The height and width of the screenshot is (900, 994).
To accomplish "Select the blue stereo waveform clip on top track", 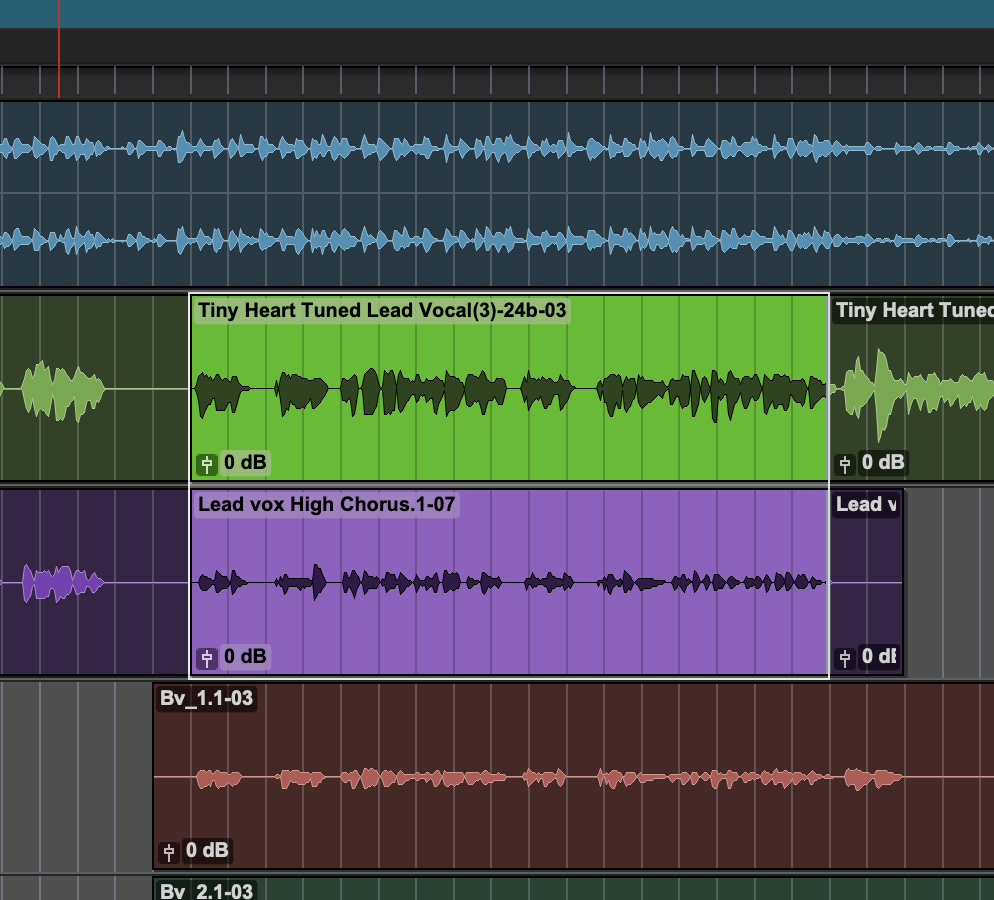I will [x=500, y=195].
